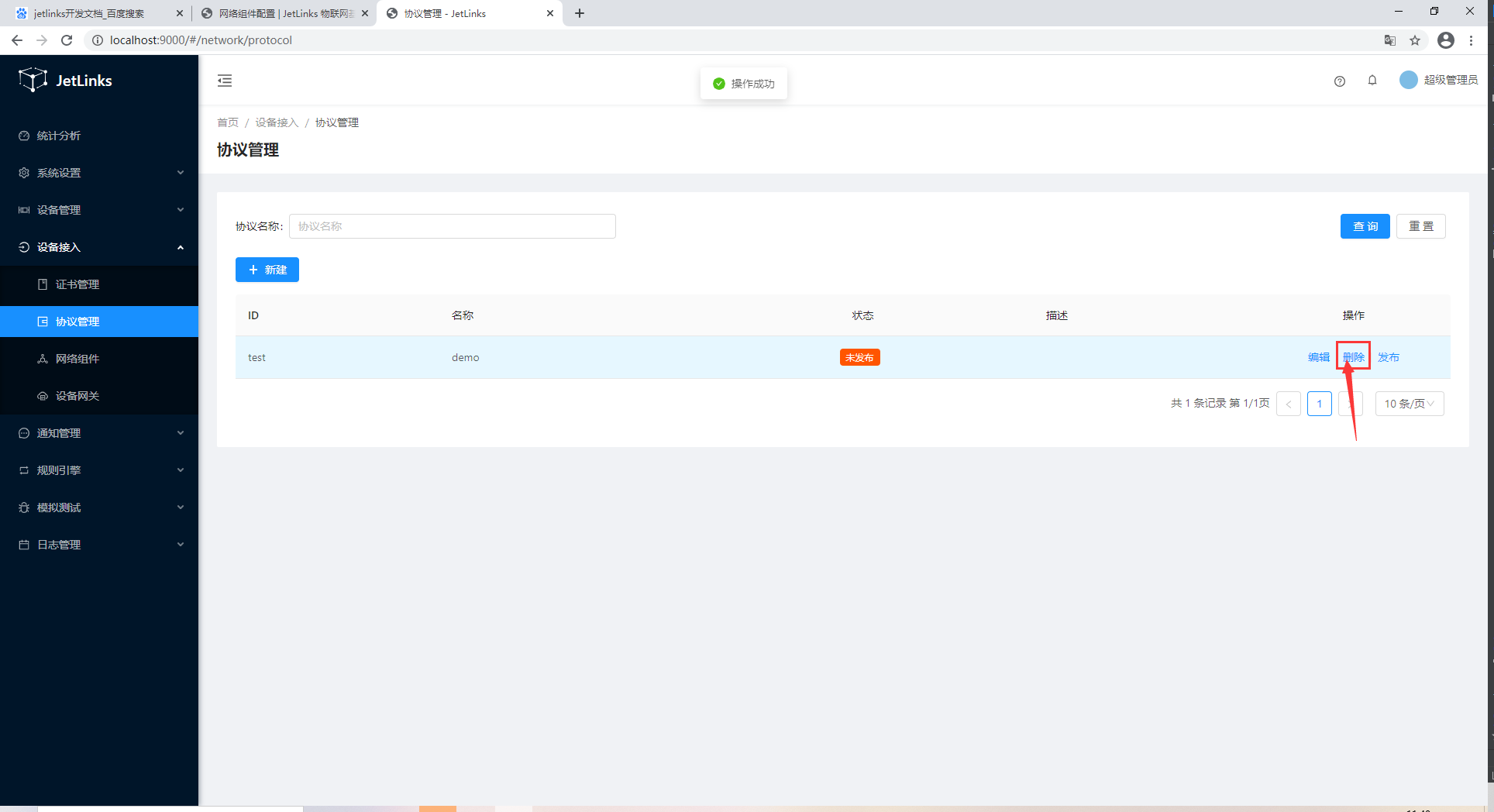Switch to the jetlinks开发文档 browser tab
This screenshot has width=1494, height=812.
pyautogui.click(x=89, y=13)
